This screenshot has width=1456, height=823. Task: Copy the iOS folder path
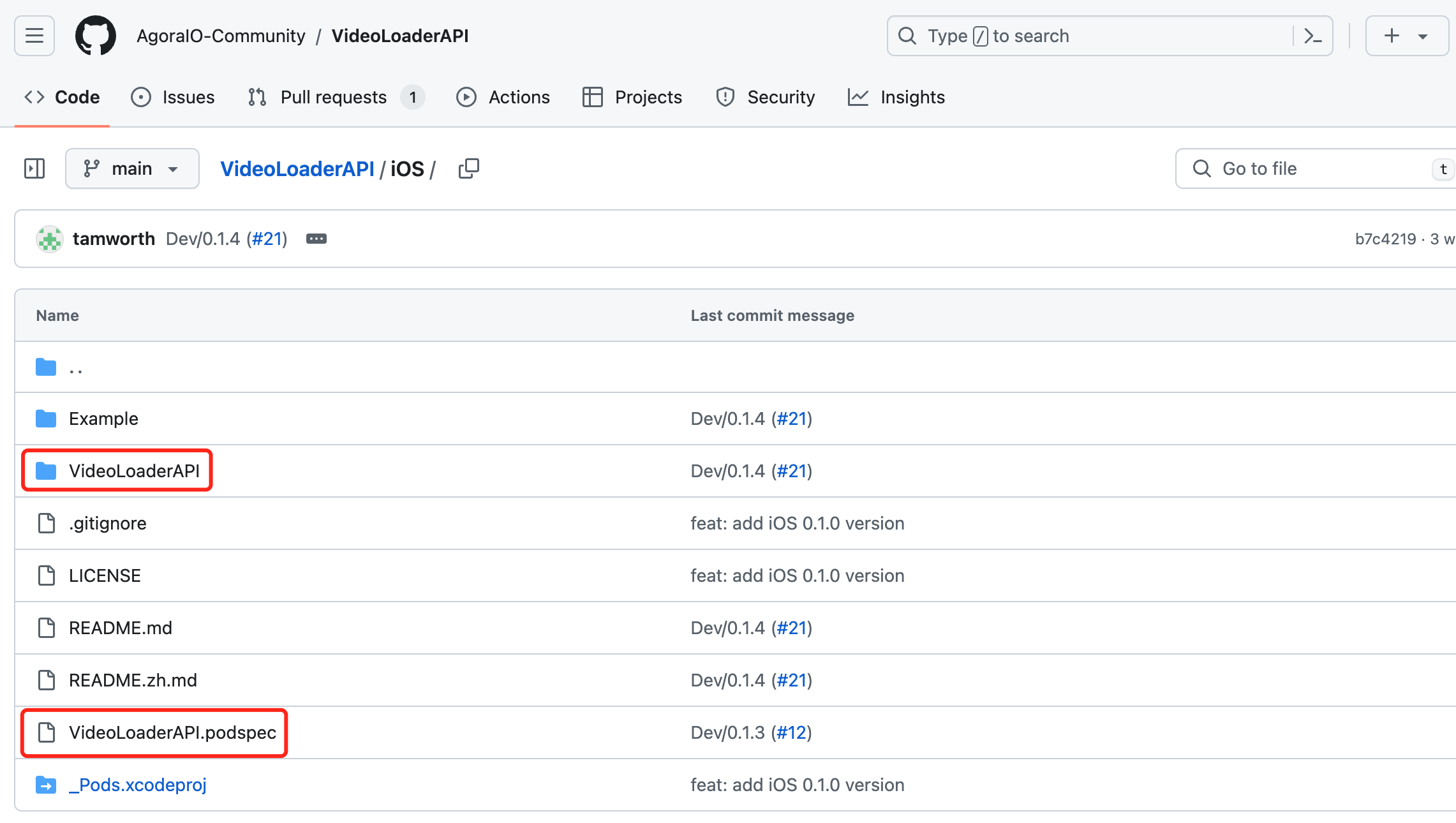point(468,168)
